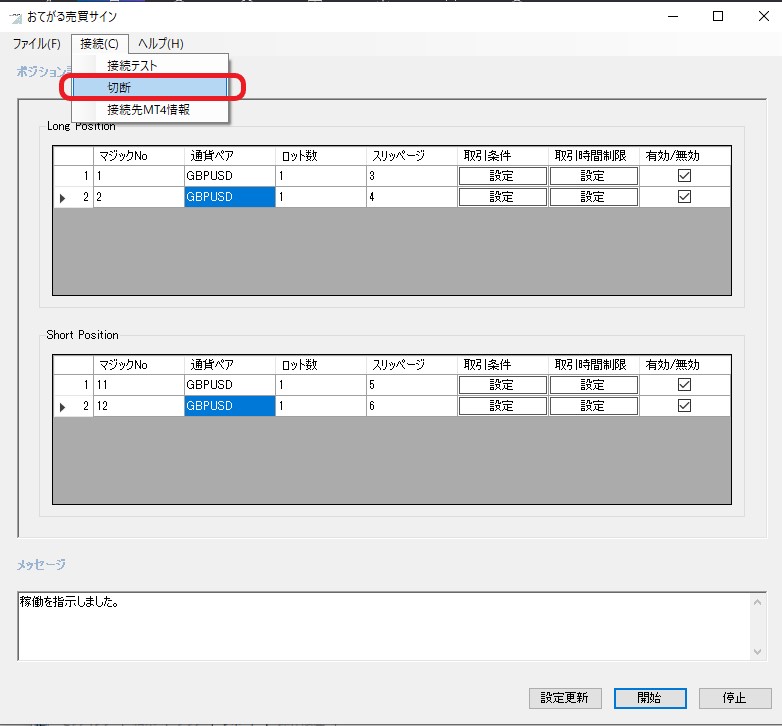Click 取引条件 設定 for Short Position magic 11
Screen dimensions: 782x726
click(502, 385)
